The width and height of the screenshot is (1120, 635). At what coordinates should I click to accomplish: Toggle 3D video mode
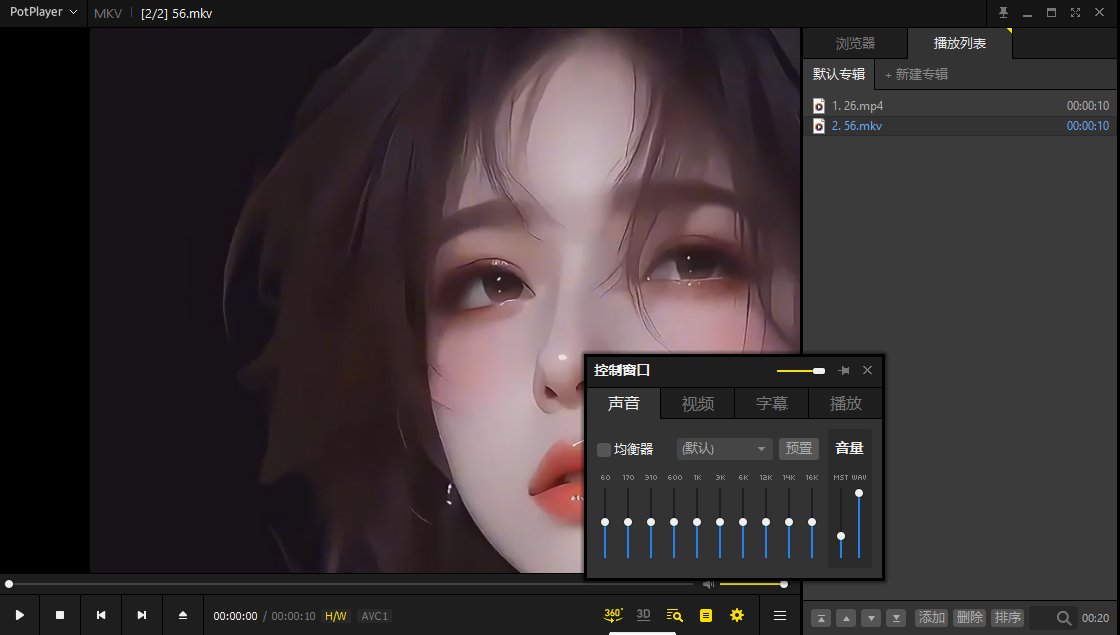(644, 614)
